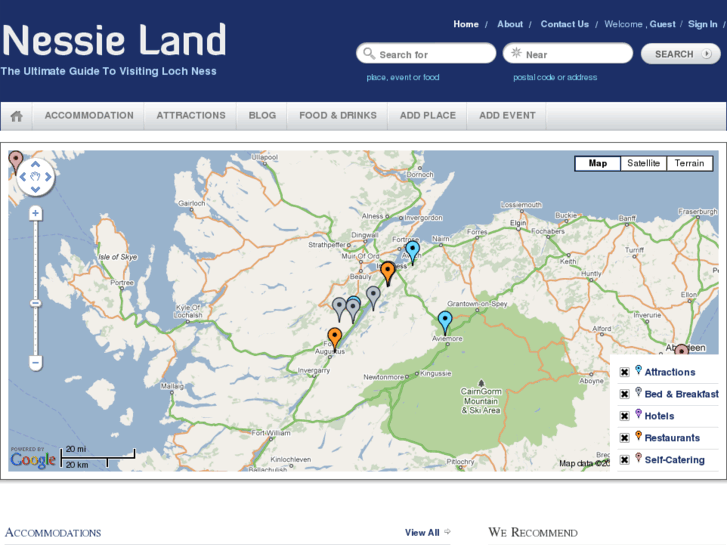Click the zoom slider handle on map
The image size is (727, 545).
36,303
